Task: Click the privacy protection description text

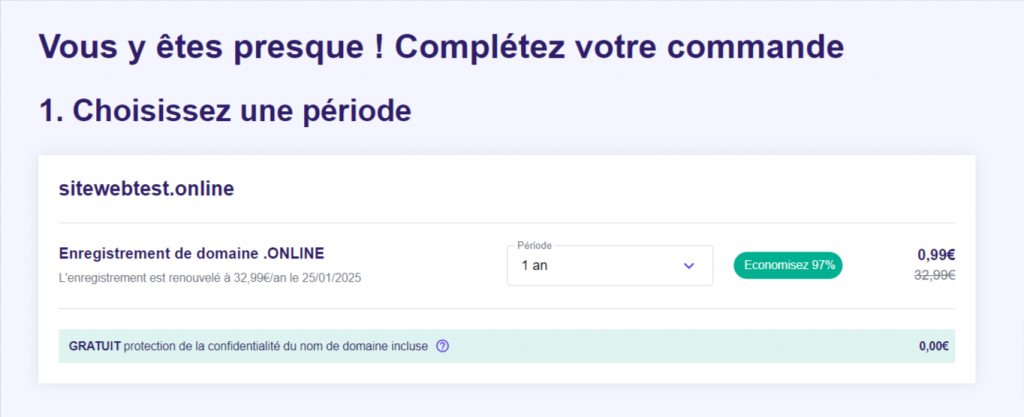Action: coord(275,346)
